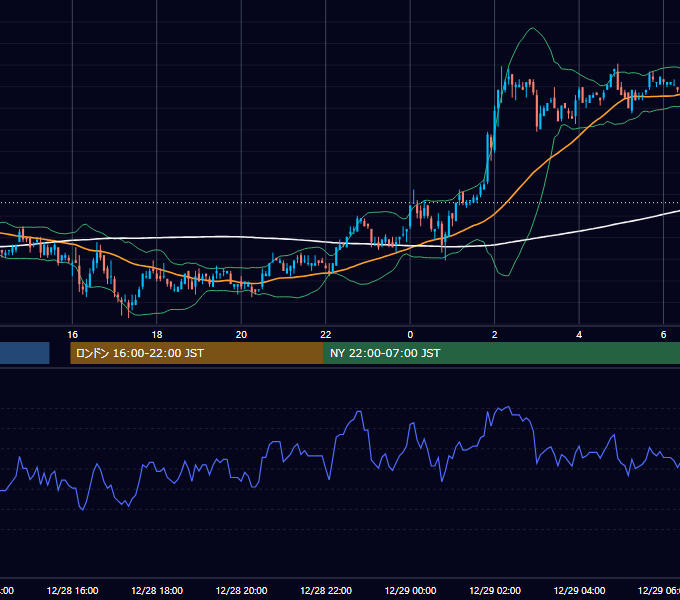This screenshot has width=680, height=600.
Task: Click the 0 hour label on chart axis
Action: click(x=410, y=335)
